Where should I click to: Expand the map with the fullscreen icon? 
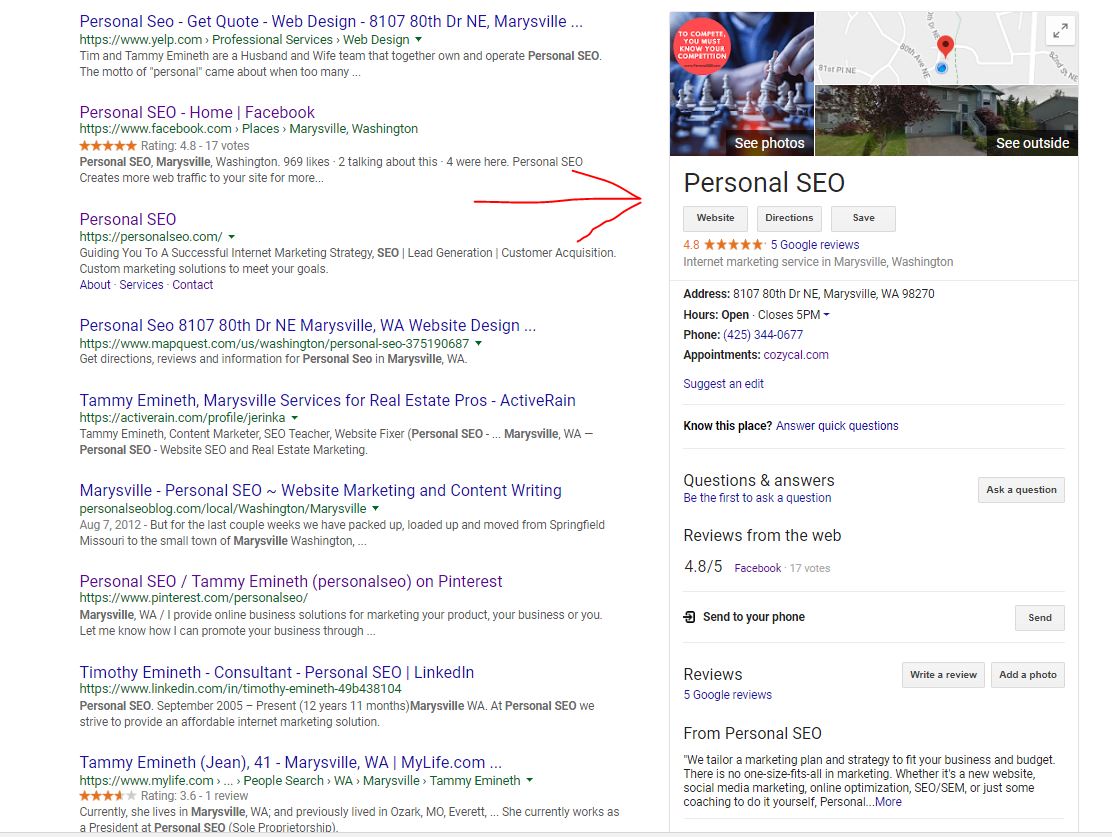coord(1060,31)
